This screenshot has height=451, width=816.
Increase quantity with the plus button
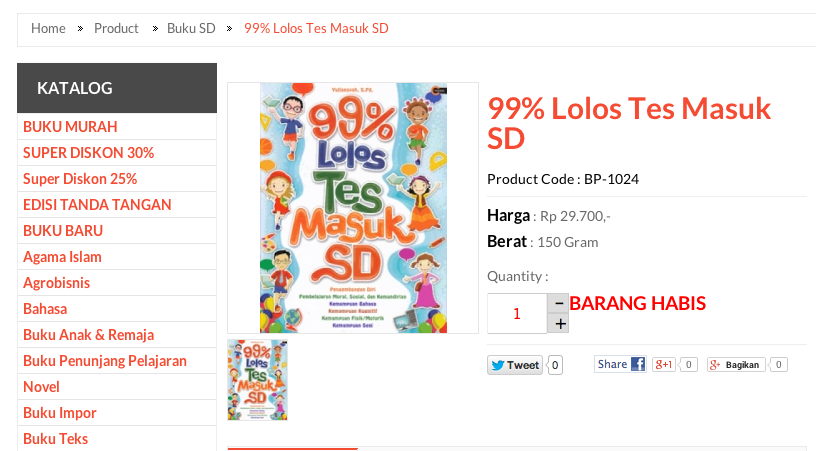pos(560,324)
